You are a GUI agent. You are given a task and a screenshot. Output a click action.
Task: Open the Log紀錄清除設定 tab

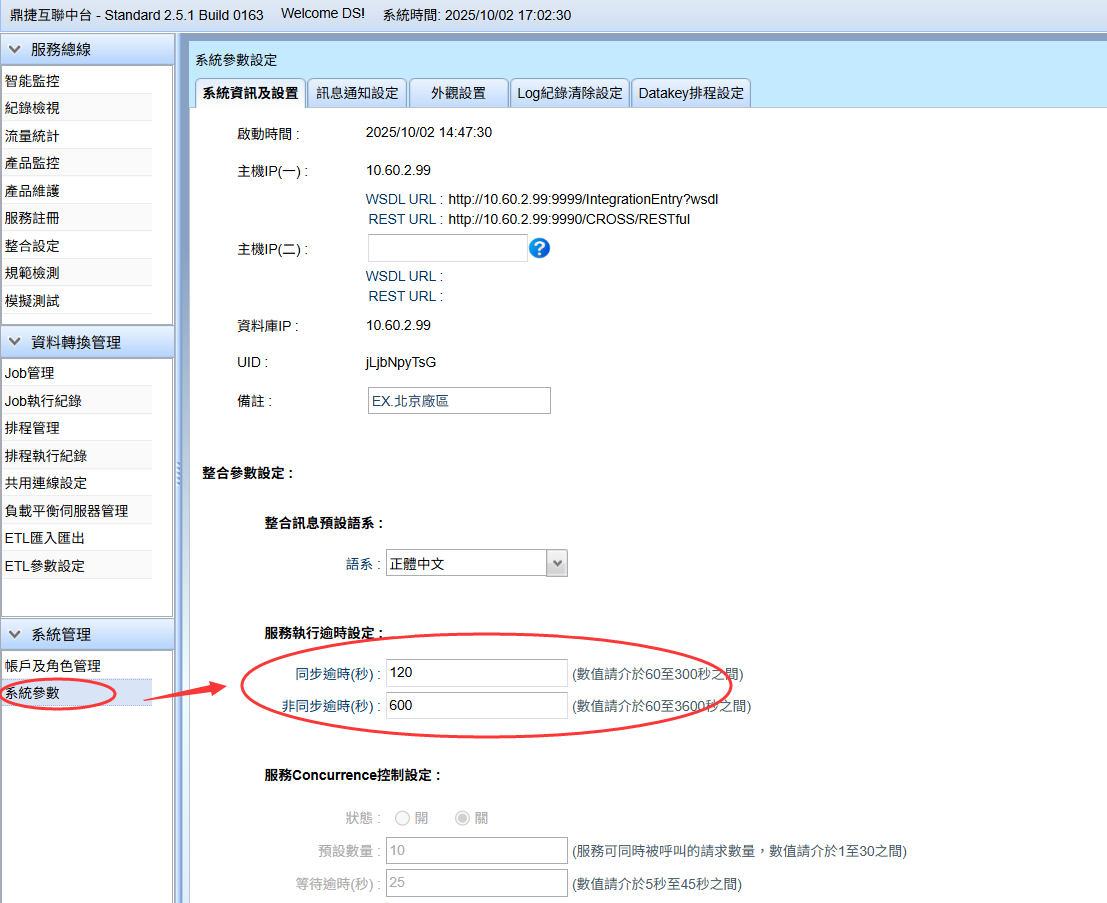pyautogui.click(x=569, y=93)
